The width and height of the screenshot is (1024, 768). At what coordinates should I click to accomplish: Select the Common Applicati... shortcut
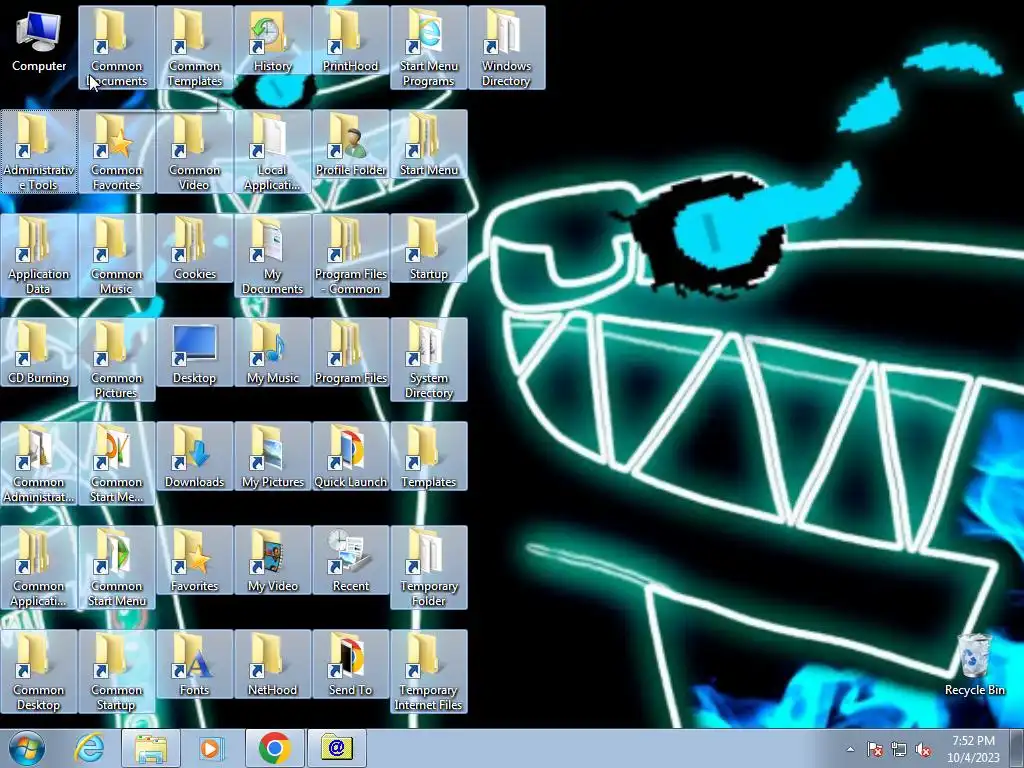(39, 568)
